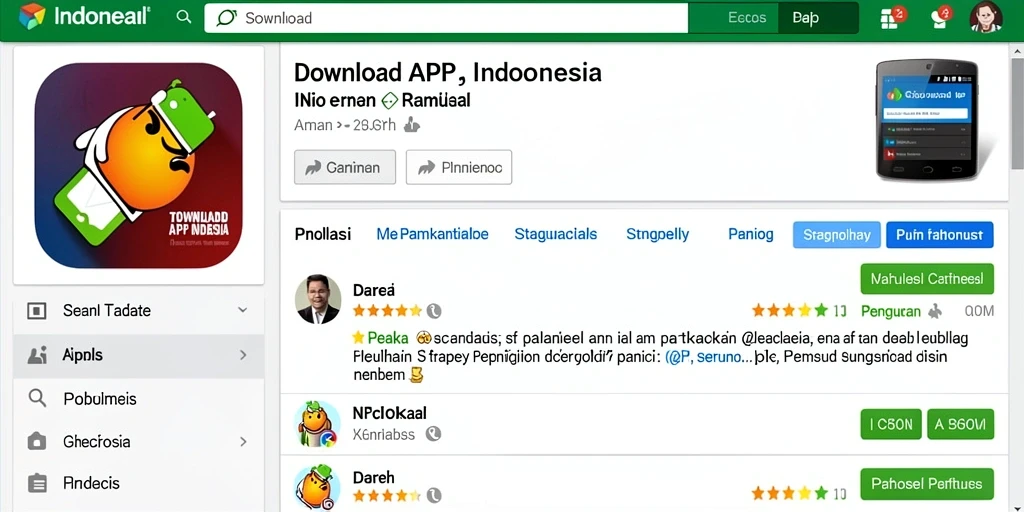Viewport: 1024px width, 512px height.
Task: Open the user profile avatar
Action: coord(985,17)
